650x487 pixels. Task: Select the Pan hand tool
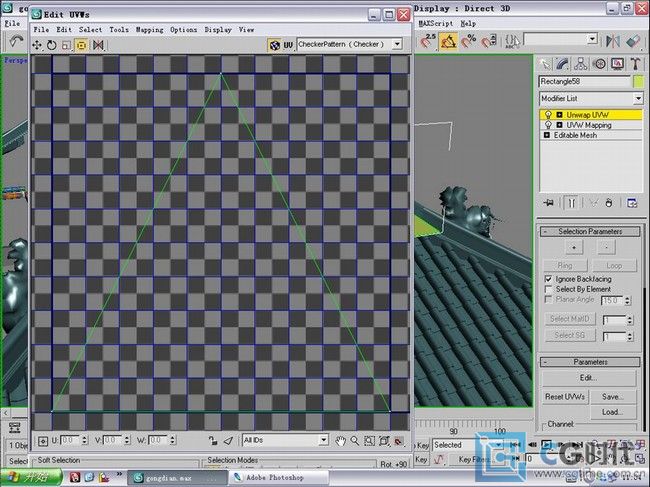pyautogui.click(x=340, y=441)
